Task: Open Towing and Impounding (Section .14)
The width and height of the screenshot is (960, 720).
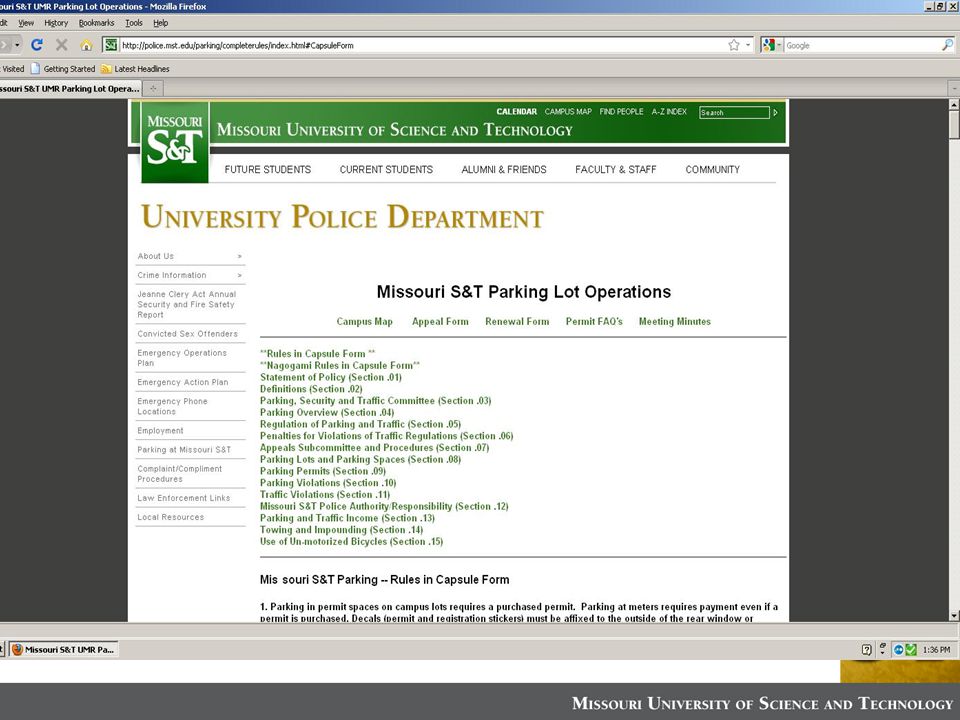Action: (x=341, y=530)
